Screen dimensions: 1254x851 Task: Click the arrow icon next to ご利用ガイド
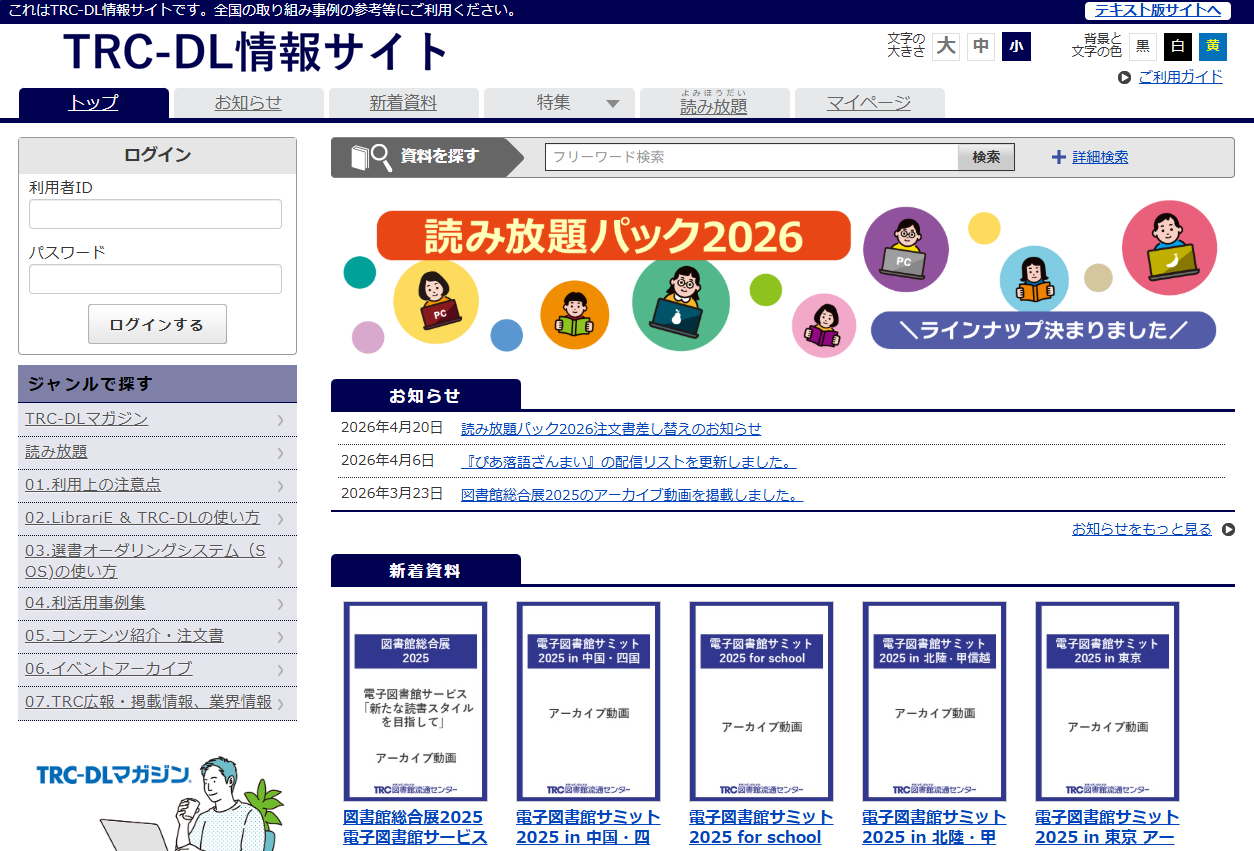click(1125, 77)
